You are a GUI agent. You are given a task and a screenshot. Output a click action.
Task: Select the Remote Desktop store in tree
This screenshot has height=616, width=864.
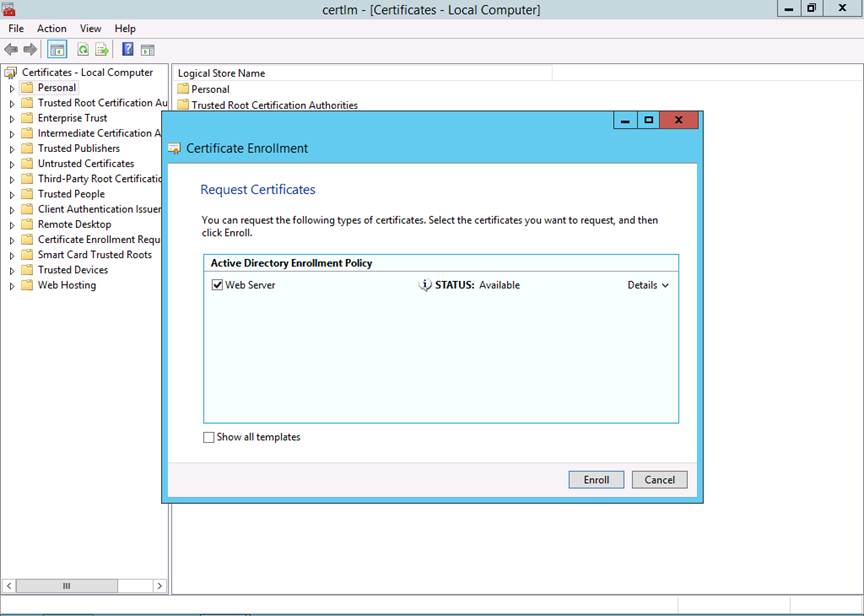click(x=74, y=224)
